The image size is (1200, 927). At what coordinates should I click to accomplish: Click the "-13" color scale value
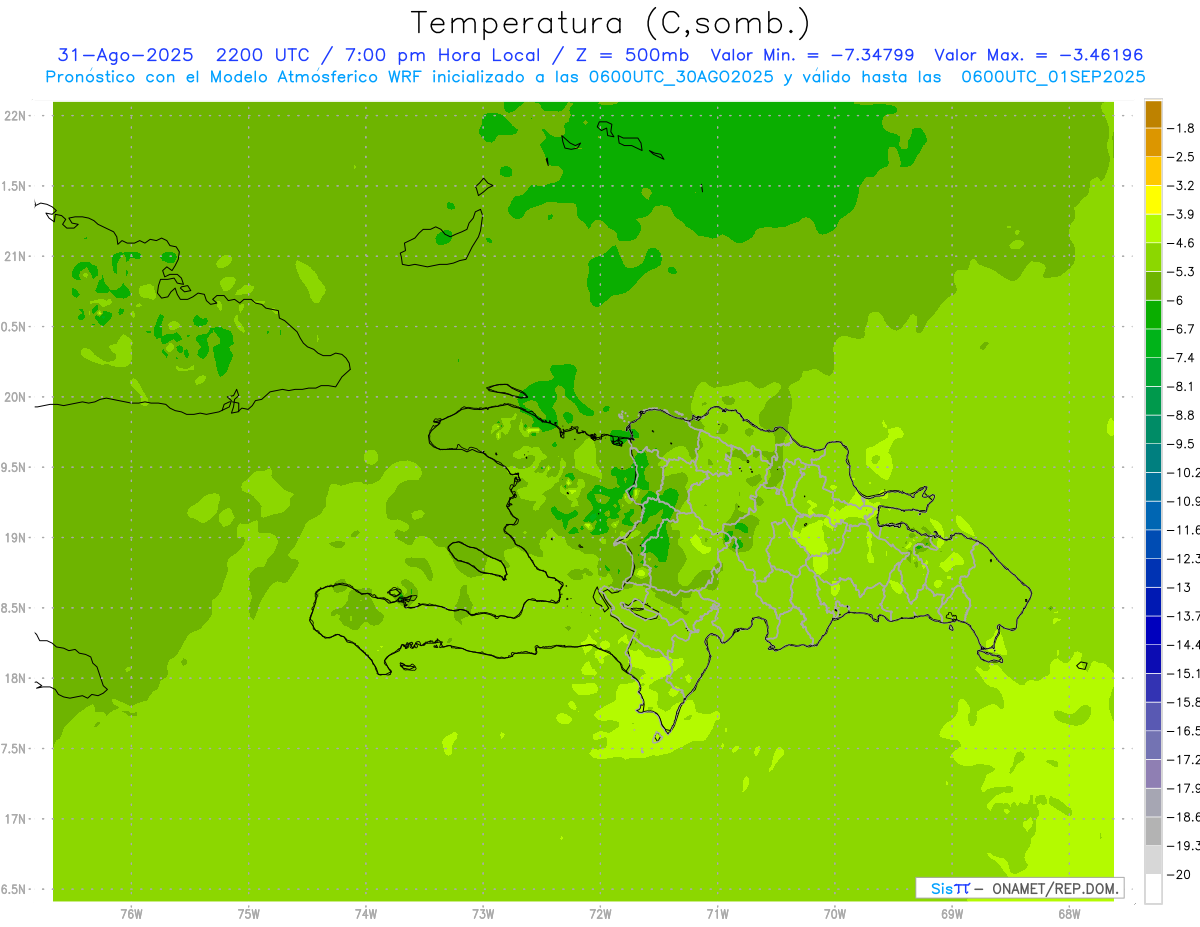[x=1180, y=587]
